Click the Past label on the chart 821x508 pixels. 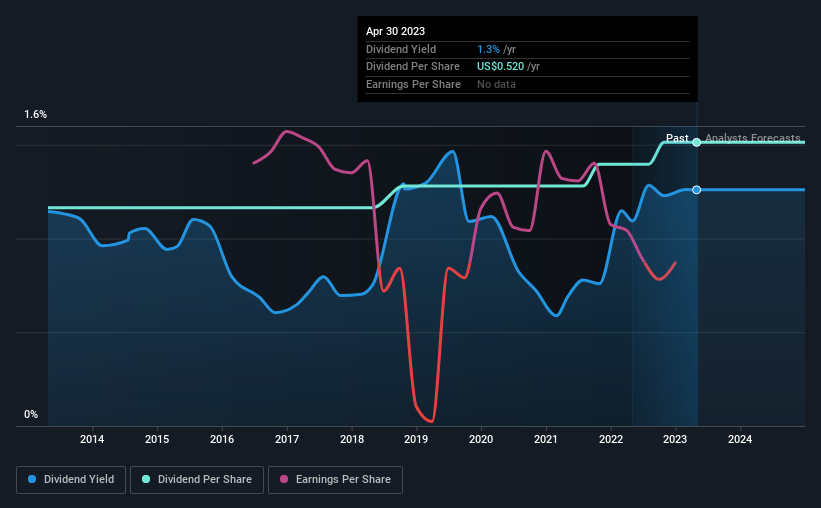coord(677,138)
